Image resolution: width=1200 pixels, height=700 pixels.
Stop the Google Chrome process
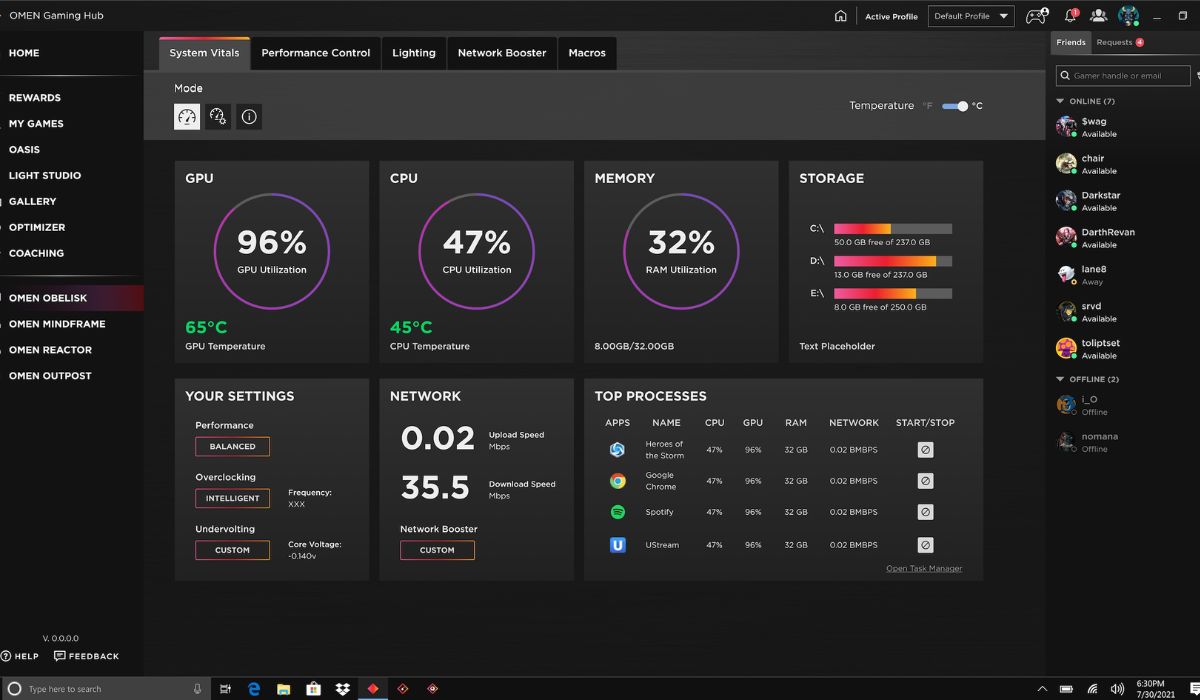[x=925, y=481]
